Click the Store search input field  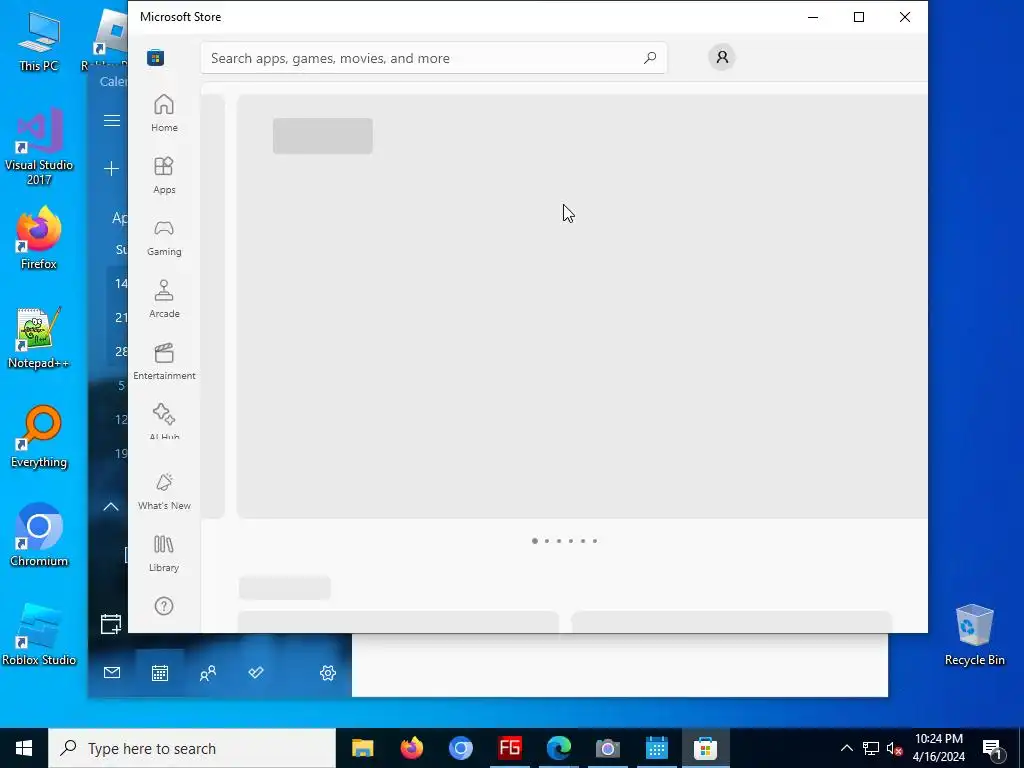pos(434,58)
